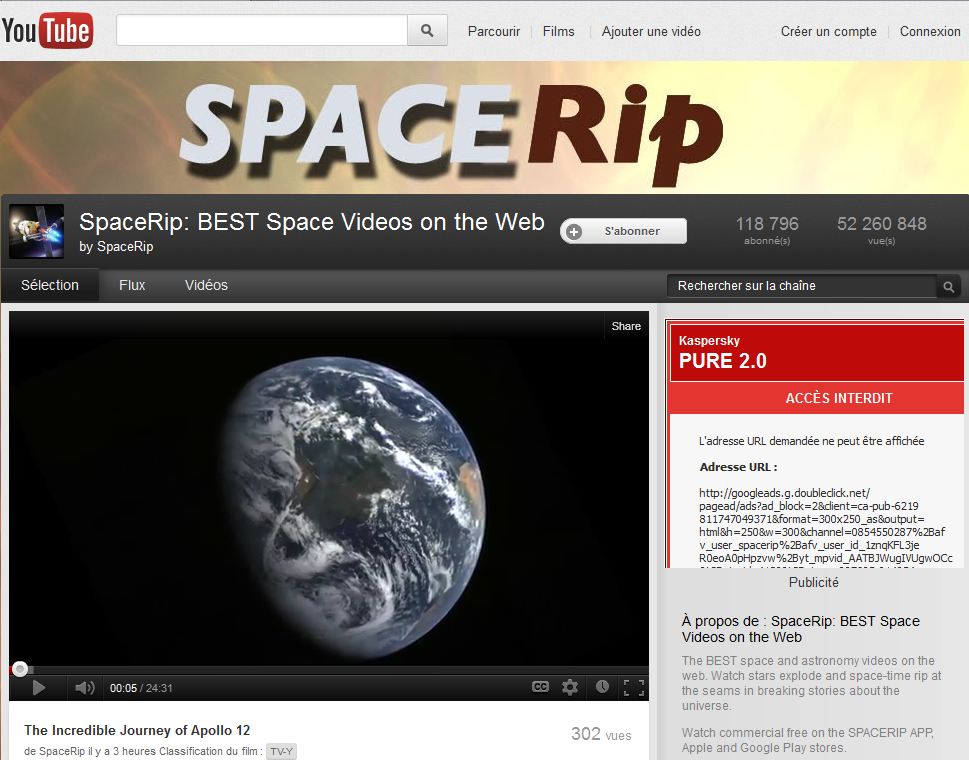The width and height of the screenshot is (969, 760).
Task: Click the '52 260 848' views count
Action: pyautogui.click(x=882, y=224)
